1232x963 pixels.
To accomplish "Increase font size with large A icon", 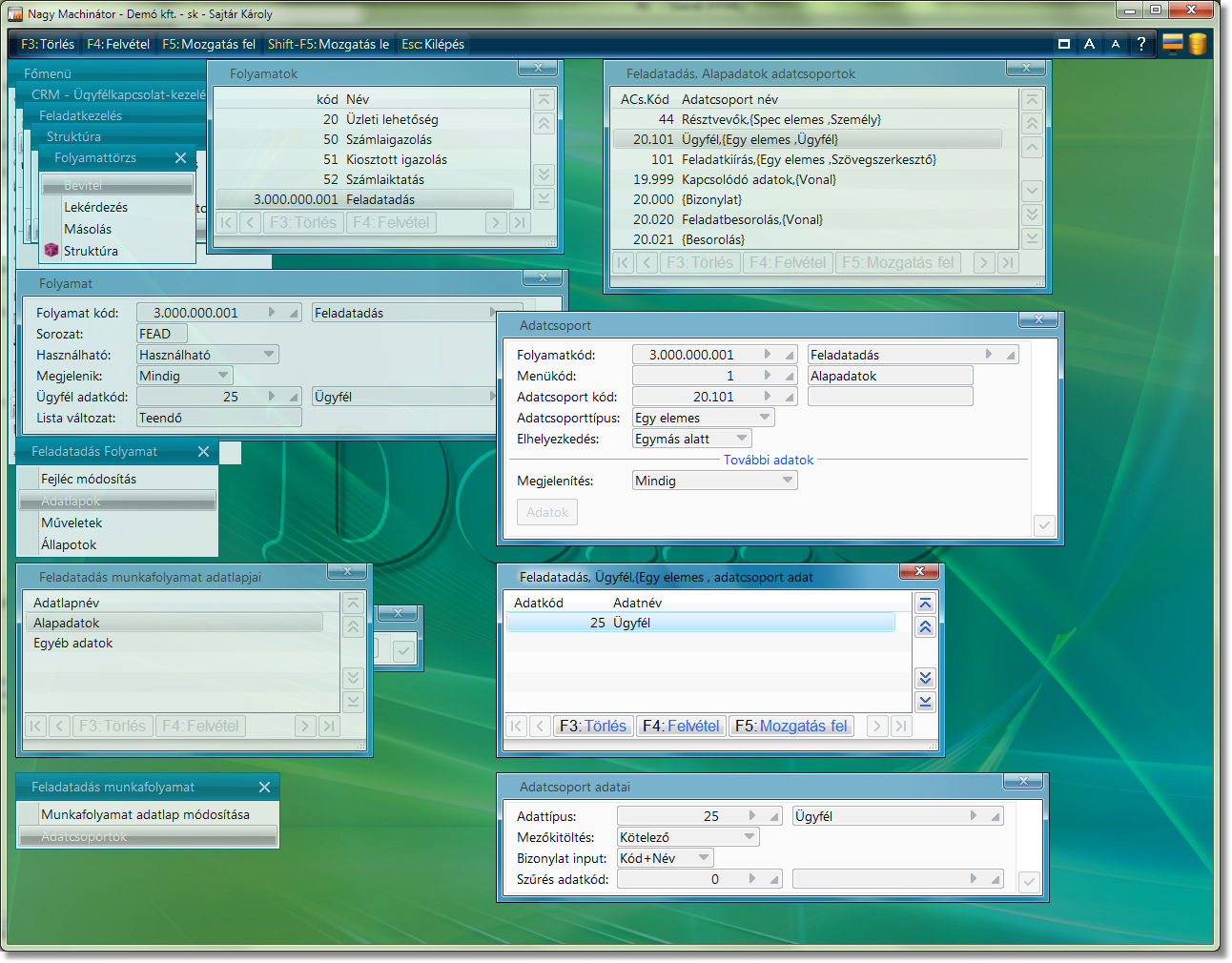I will (1089, 44).
